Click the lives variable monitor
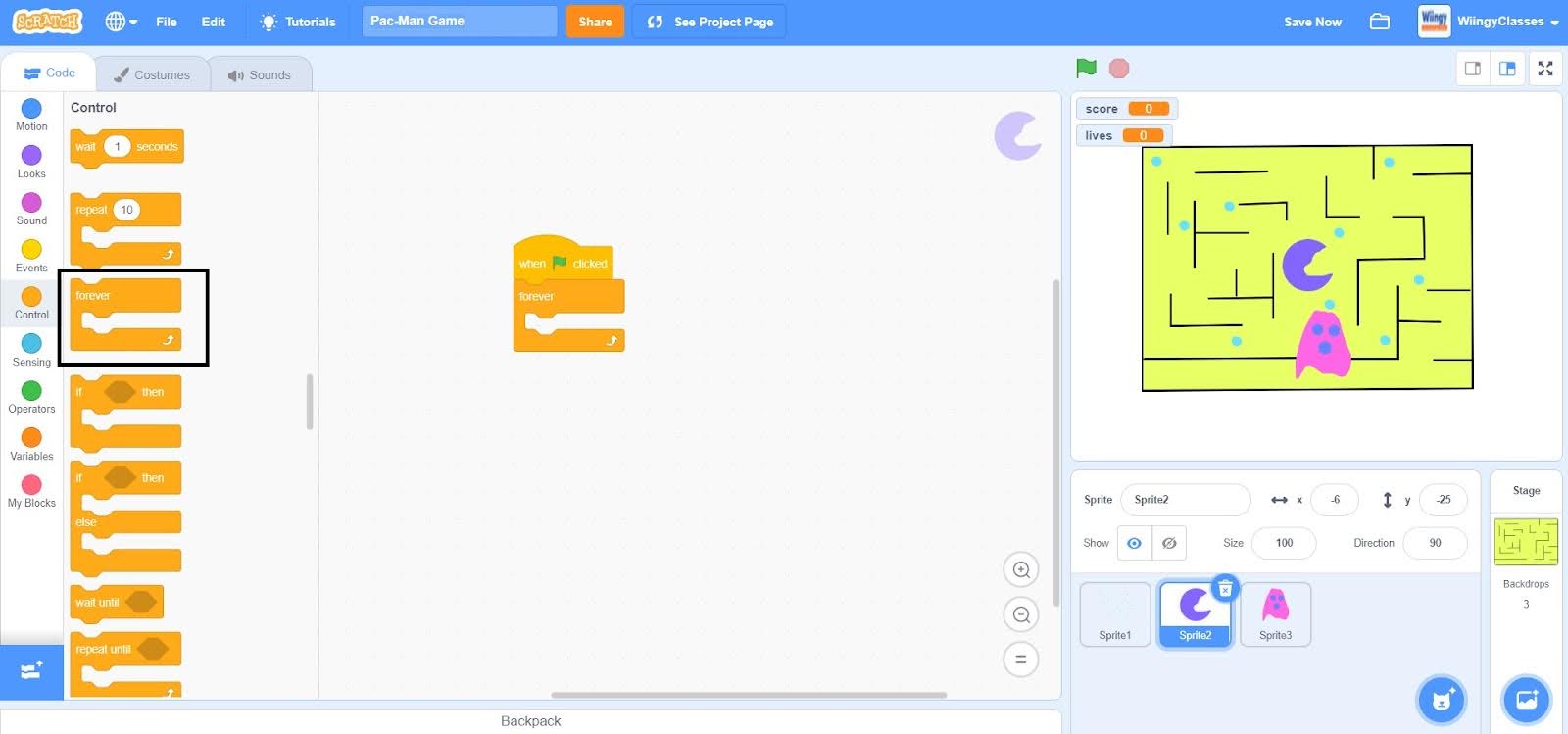This screenshot has height=734, width=1568. pyautogui.click(x=1123, y=135)
